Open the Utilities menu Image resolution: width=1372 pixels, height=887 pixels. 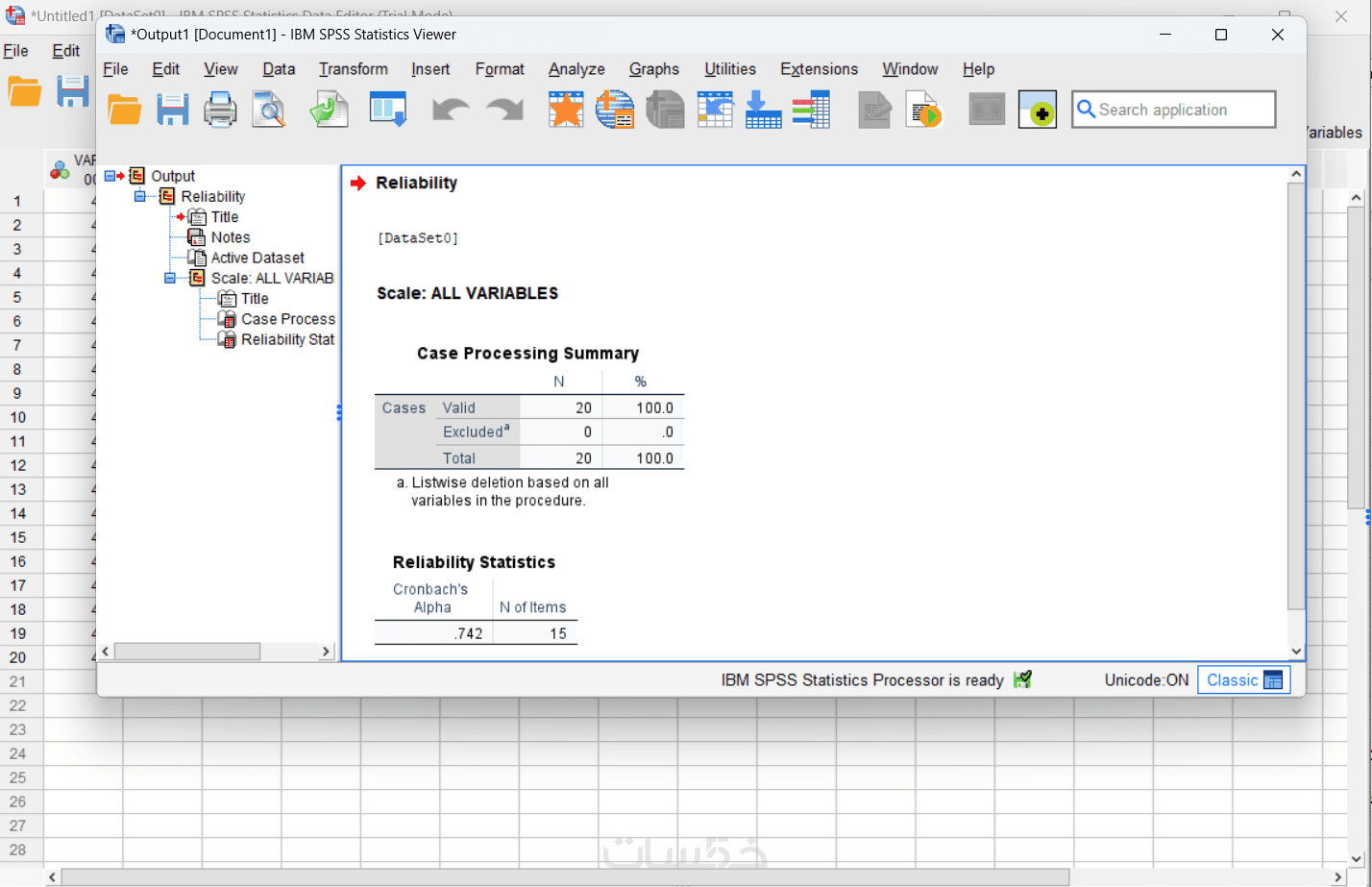point(730,69)
